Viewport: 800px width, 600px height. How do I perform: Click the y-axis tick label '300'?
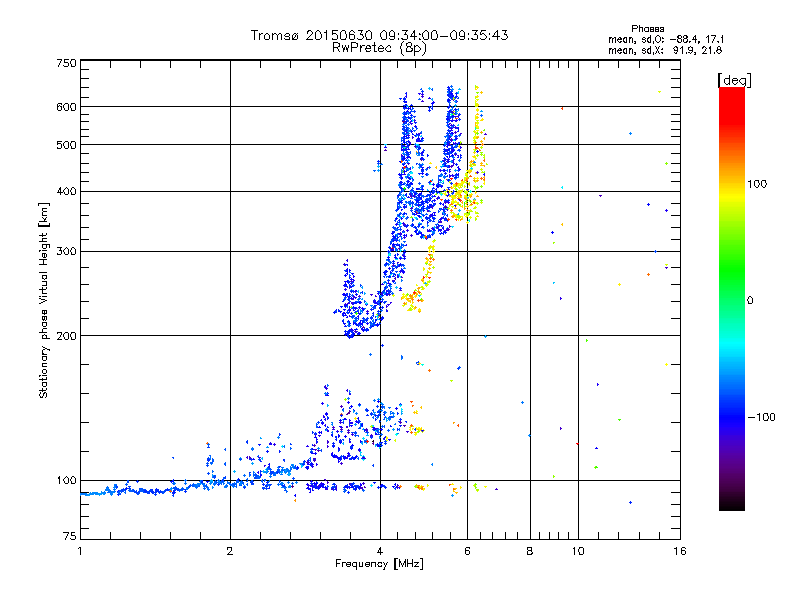click(x=66, y=252)
